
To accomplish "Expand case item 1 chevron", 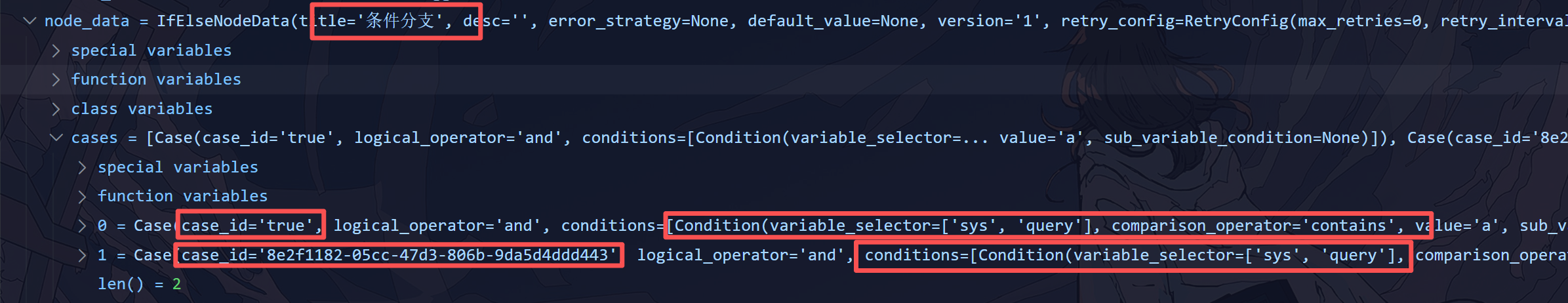I will click(83, 255).
